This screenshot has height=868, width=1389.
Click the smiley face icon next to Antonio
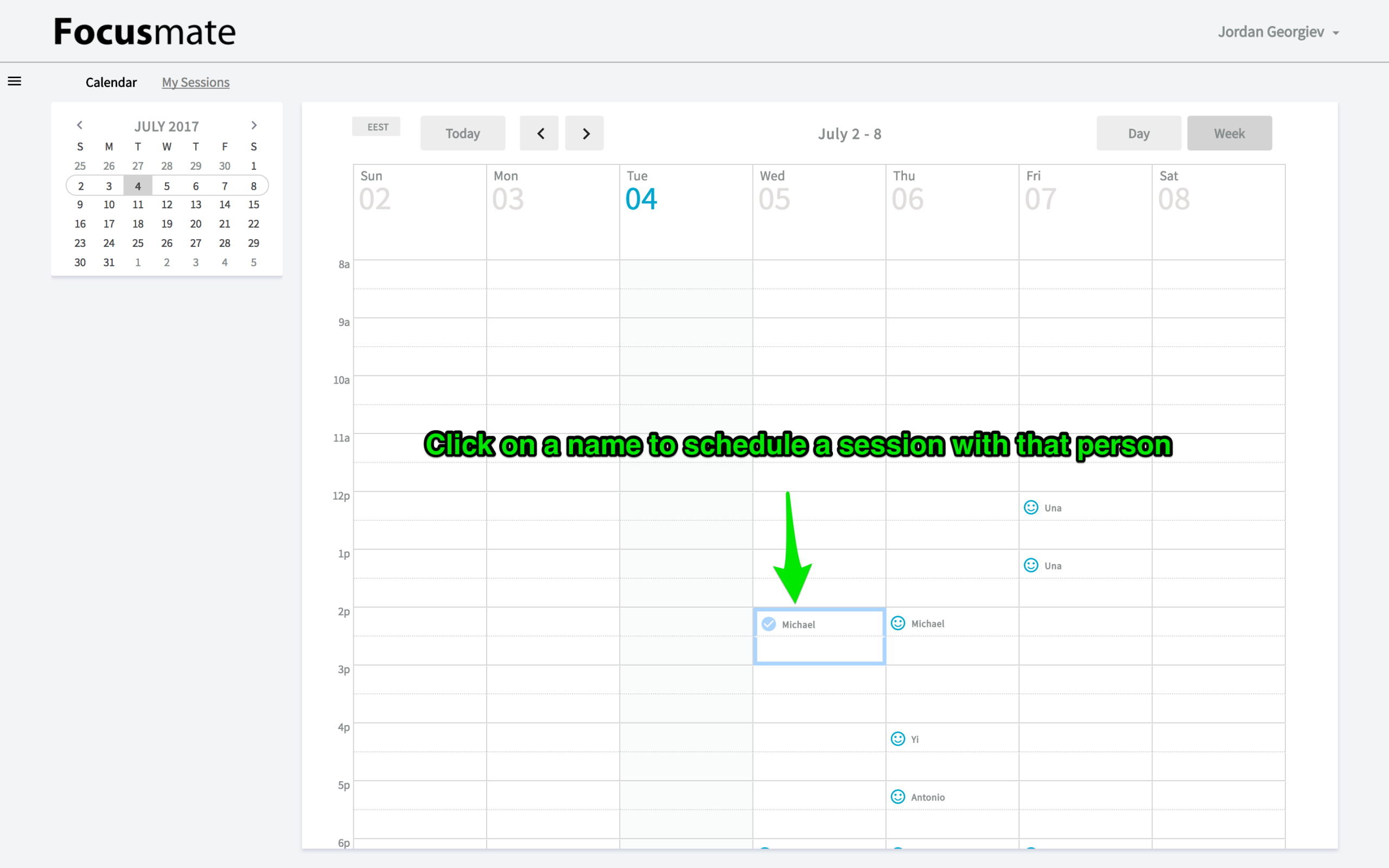(898, 797)
